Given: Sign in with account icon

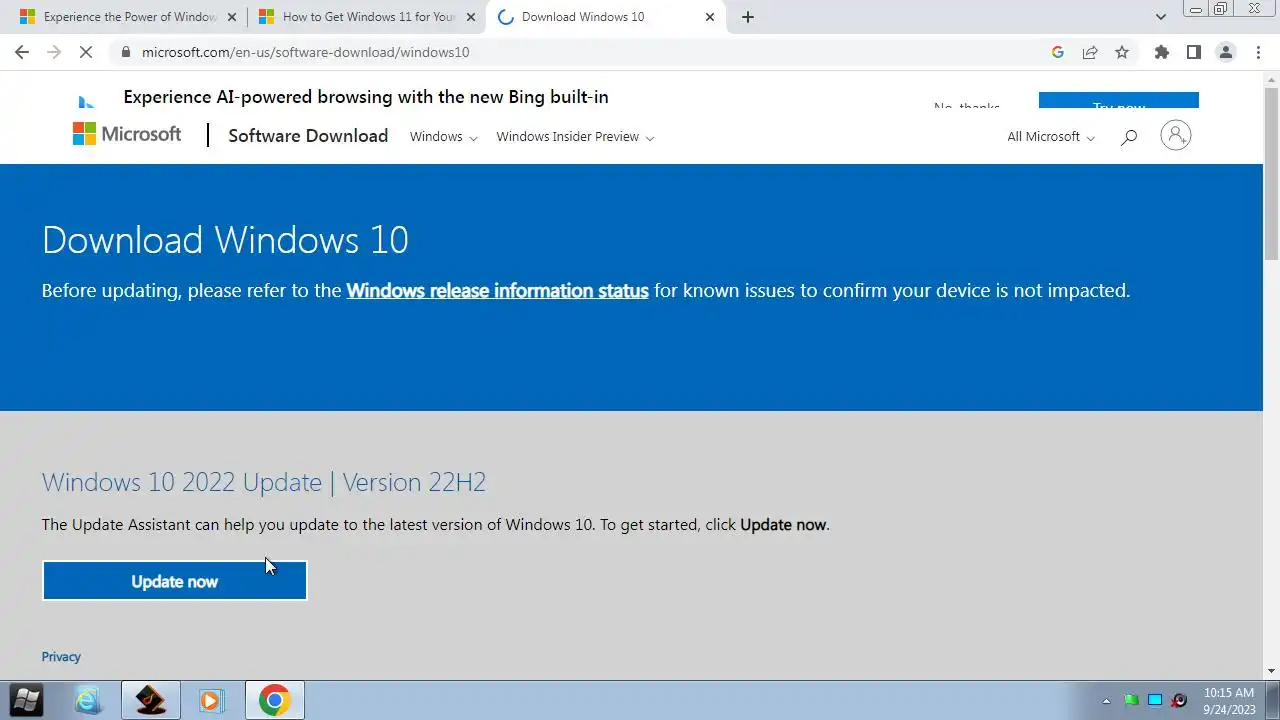Looking at the screenshot, I should [1176, 135].
